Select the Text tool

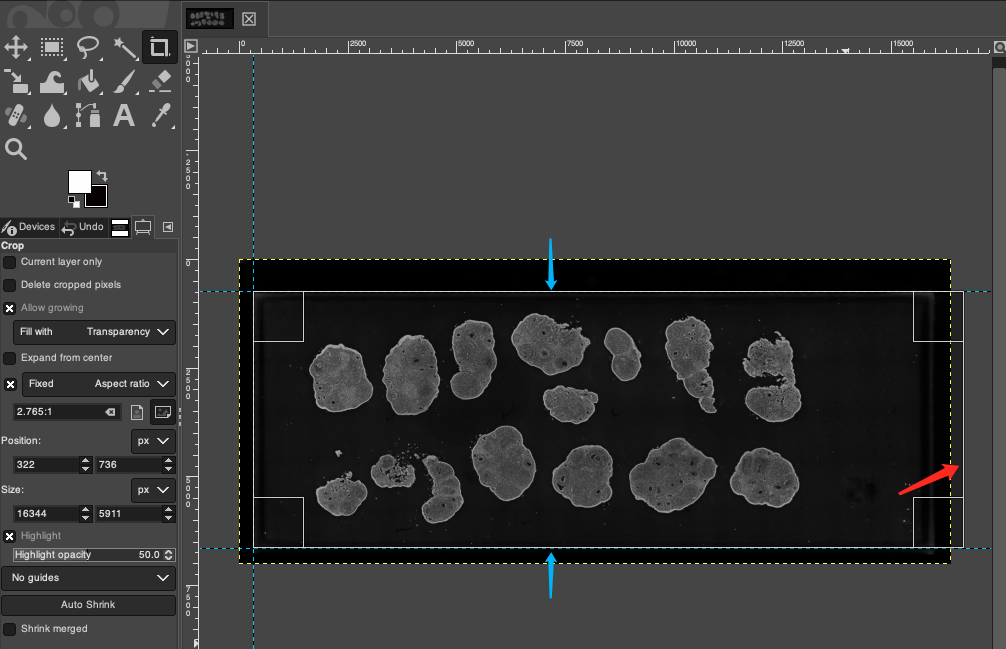pyautogui.click(x=124, y=116)
